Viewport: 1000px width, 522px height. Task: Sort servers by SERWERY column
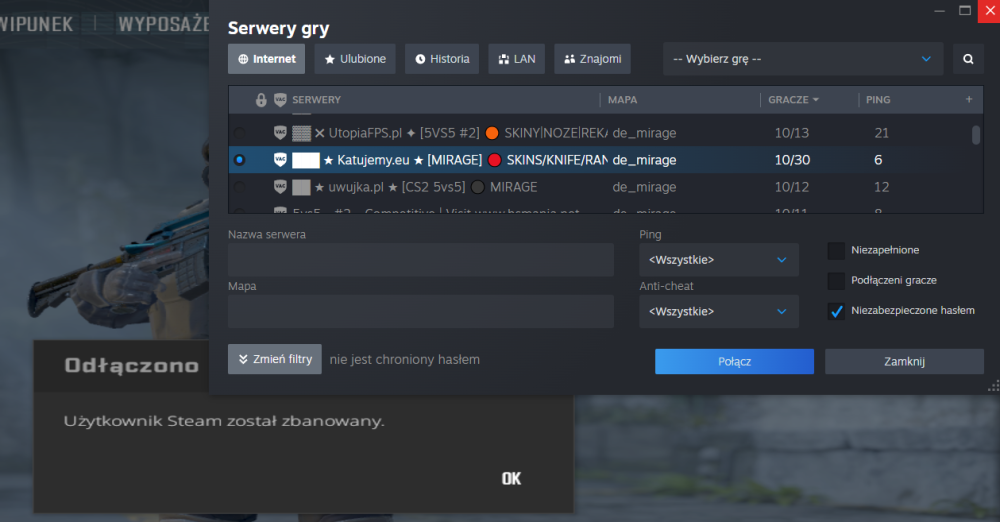pos(316,100)
